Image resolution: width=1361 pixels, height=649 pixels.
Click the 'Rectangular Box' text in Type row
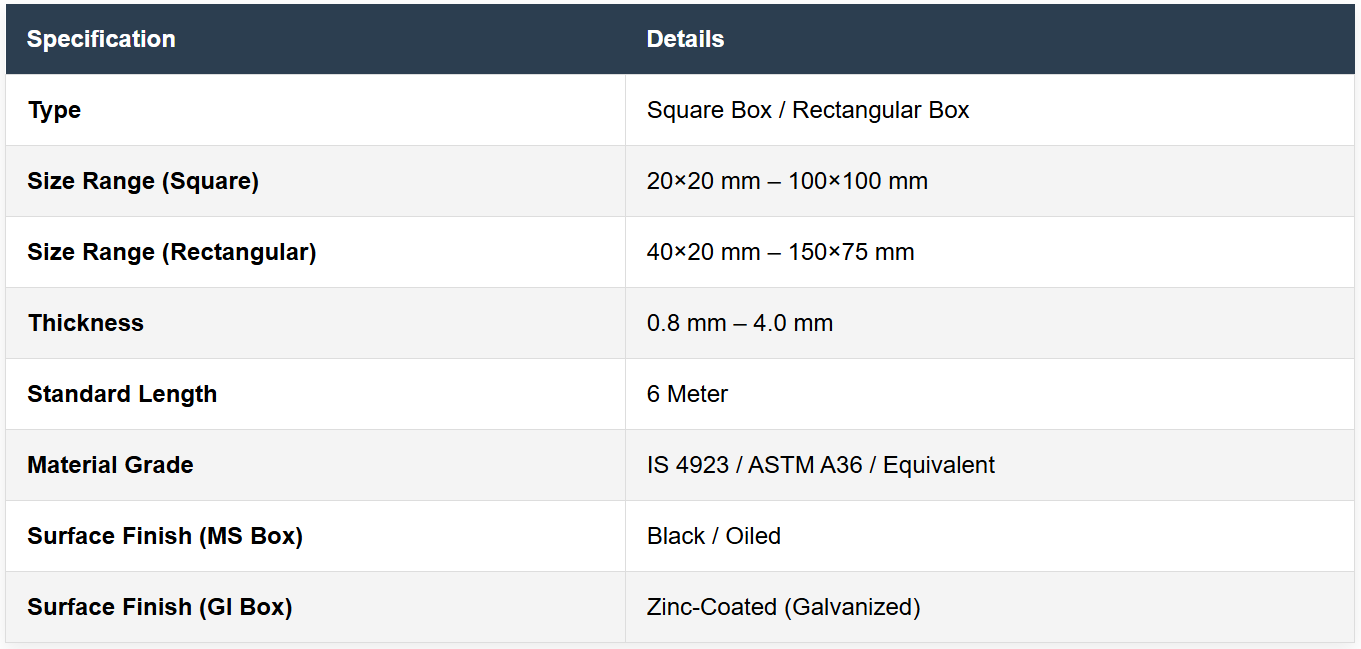click(880, 110)
